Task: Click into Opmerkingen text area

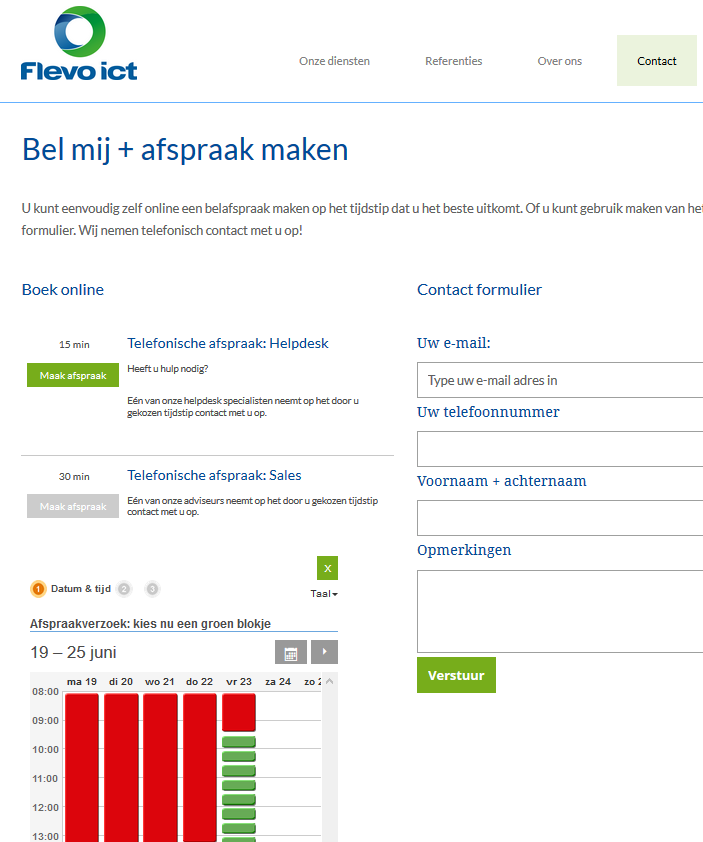Action: click(560, 611)
